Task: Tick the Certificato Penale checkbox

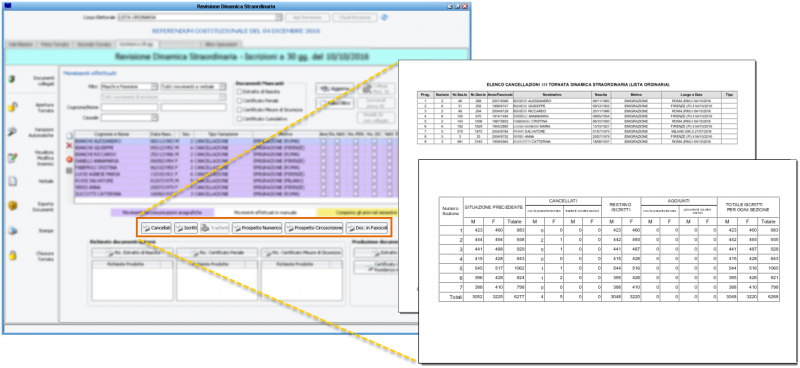Action: [x=239, y=101]
